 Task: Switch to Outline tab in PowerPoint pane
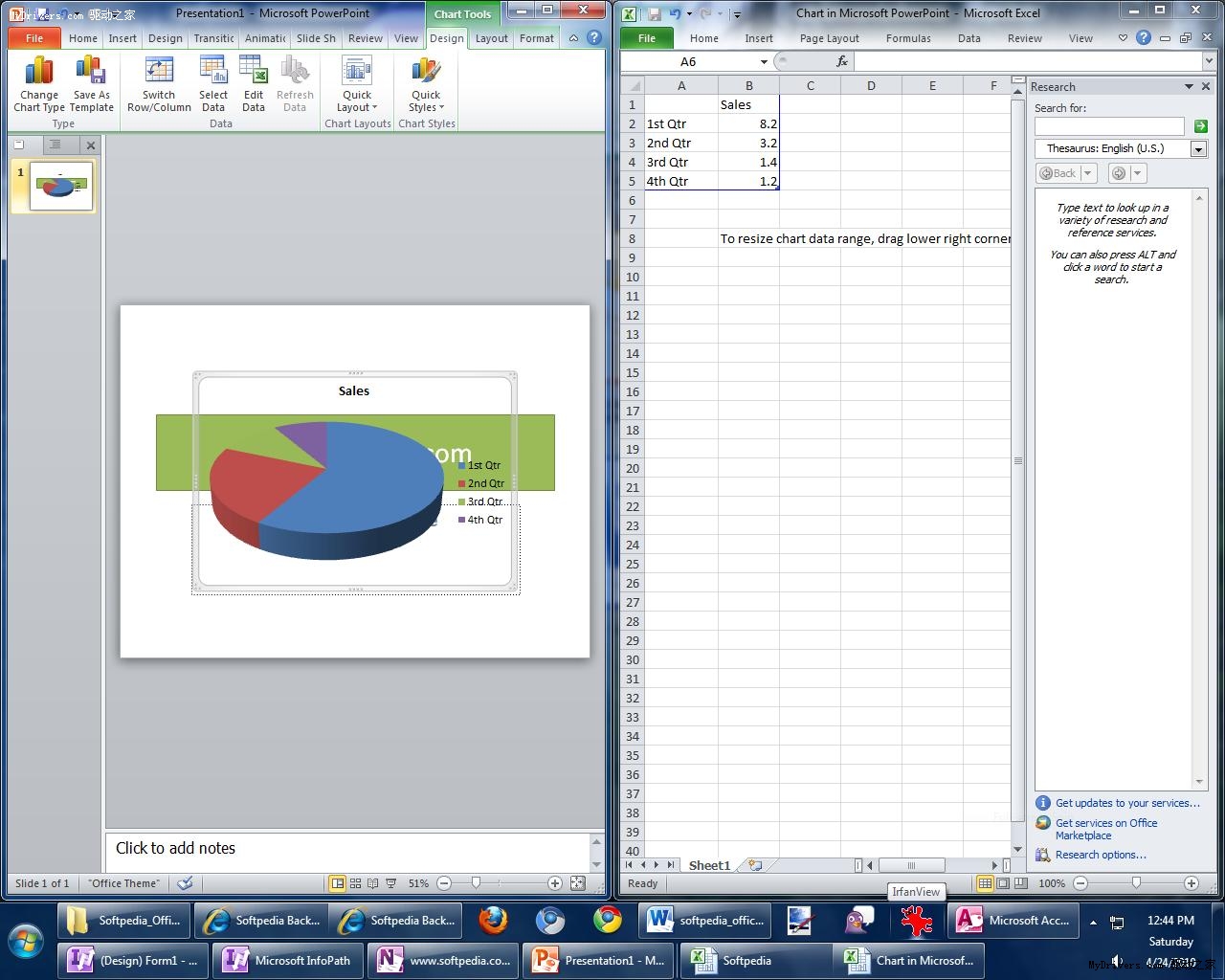tap(56, 145)
